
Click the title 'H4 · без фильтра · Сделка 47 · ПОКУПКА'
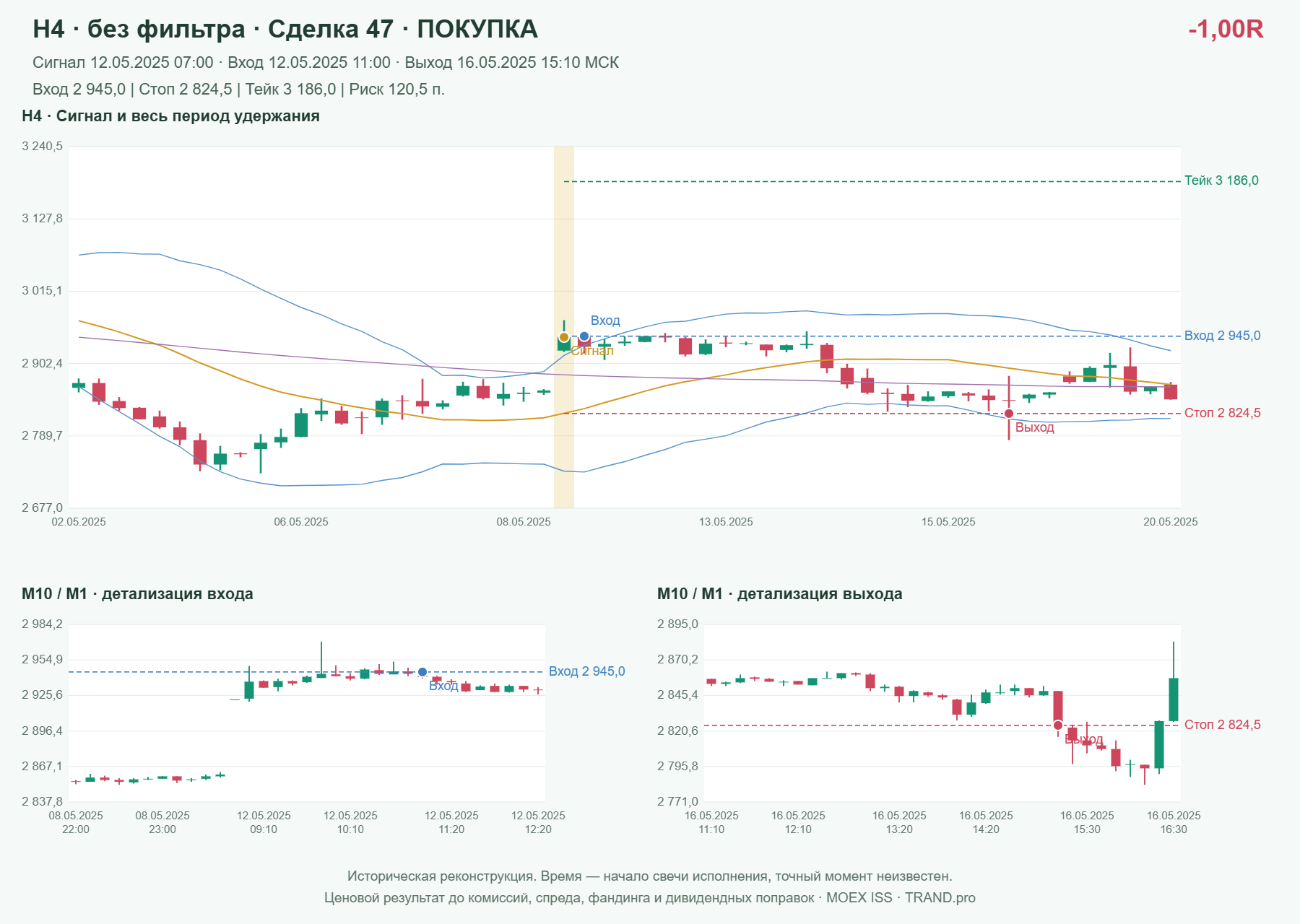[285, 29]
